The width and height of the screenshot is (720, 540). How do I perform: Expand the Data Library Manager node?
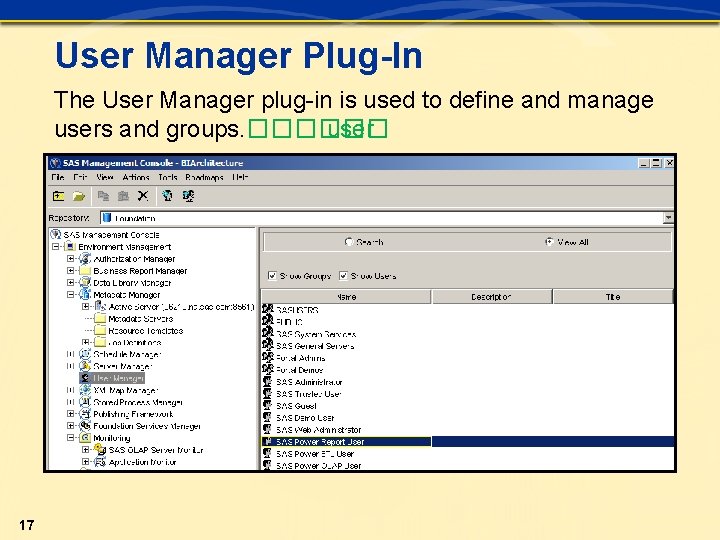[71, 283]
